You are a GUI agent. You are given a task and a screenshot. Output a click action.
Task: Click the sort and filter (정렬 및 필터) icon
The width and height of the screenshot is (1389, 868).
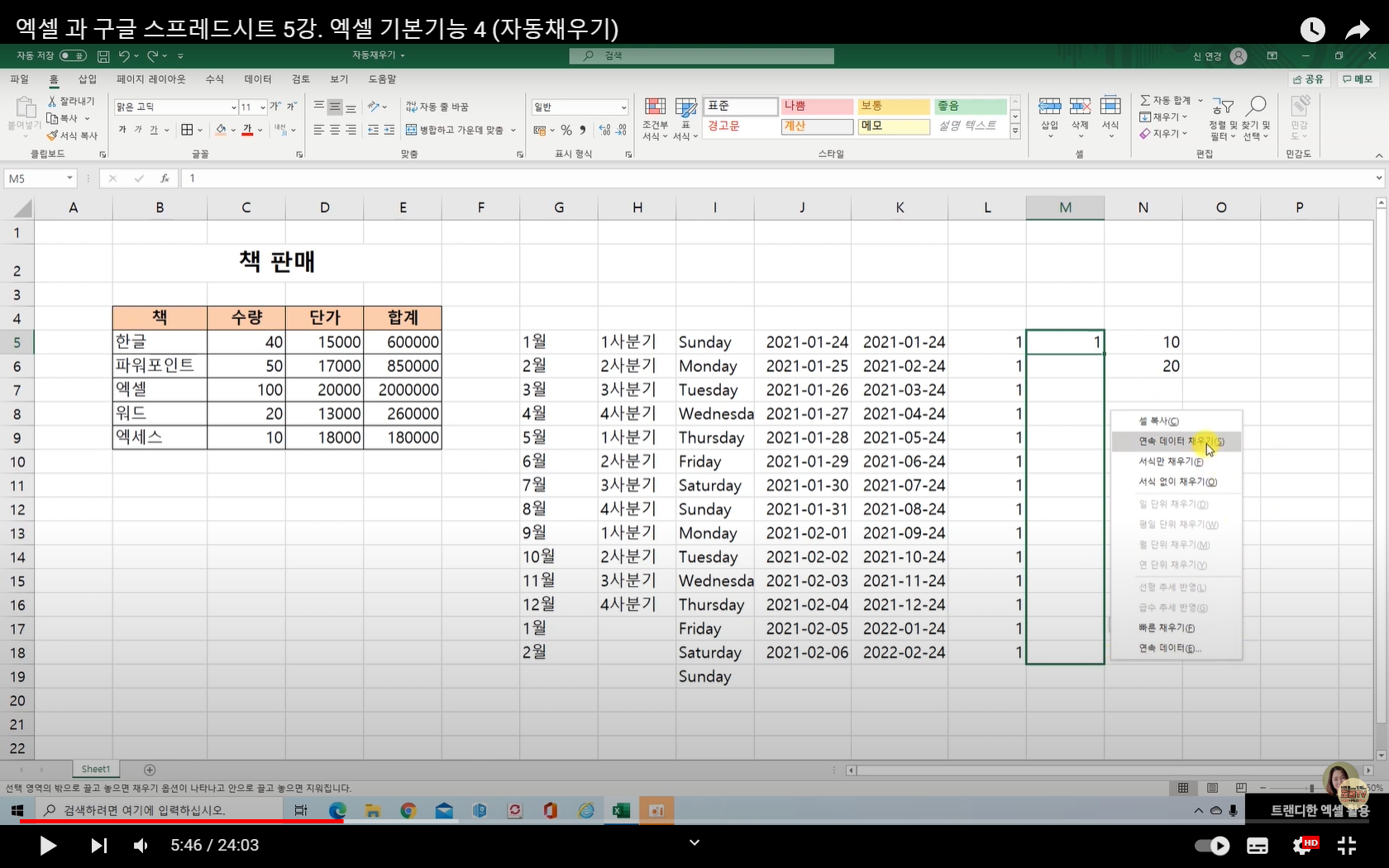1223,107
